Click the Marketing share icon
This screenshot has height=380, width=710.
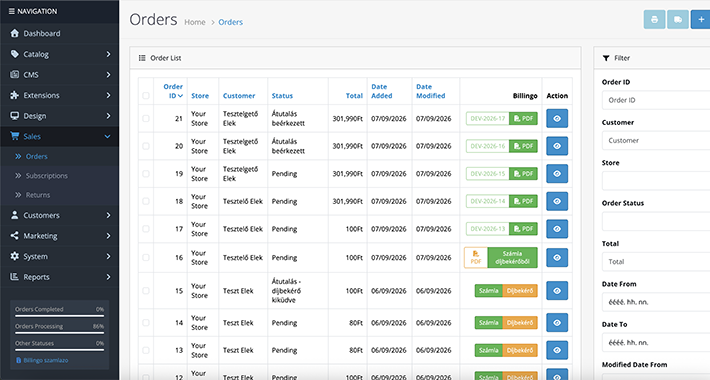pos(14,236)
